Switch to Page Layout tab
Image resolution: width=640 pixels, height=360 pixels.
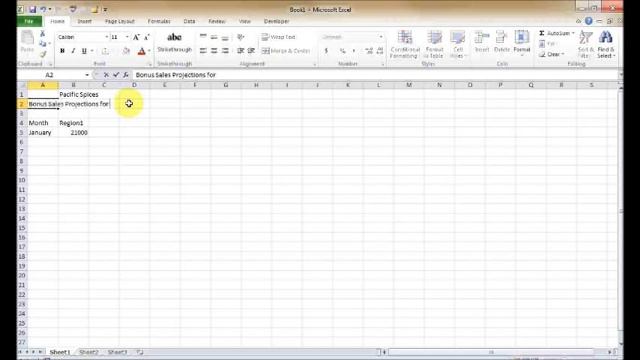click(120, 21)
